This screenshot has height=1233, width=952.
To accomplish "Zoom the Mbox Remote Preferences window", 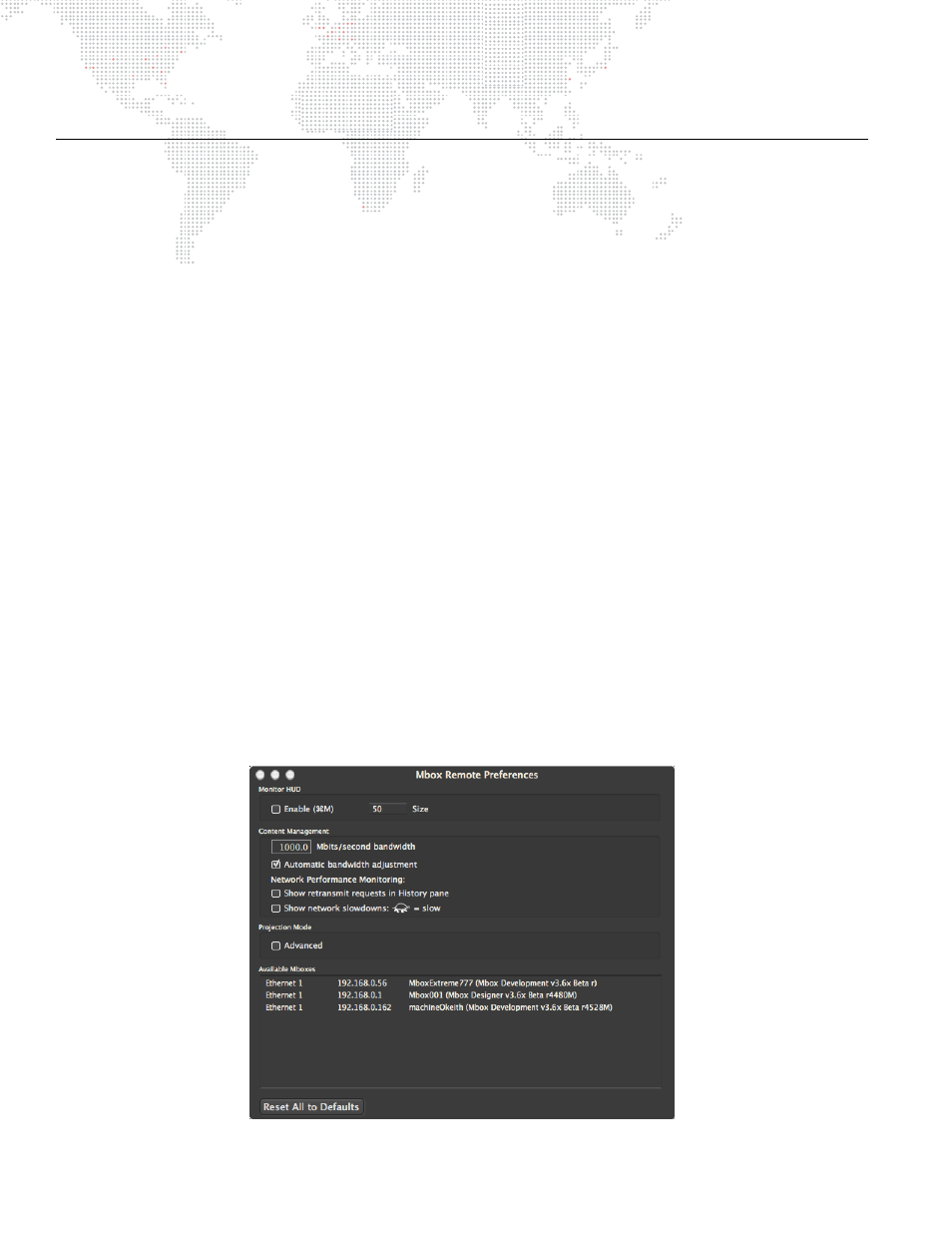I will pos(290,775).
